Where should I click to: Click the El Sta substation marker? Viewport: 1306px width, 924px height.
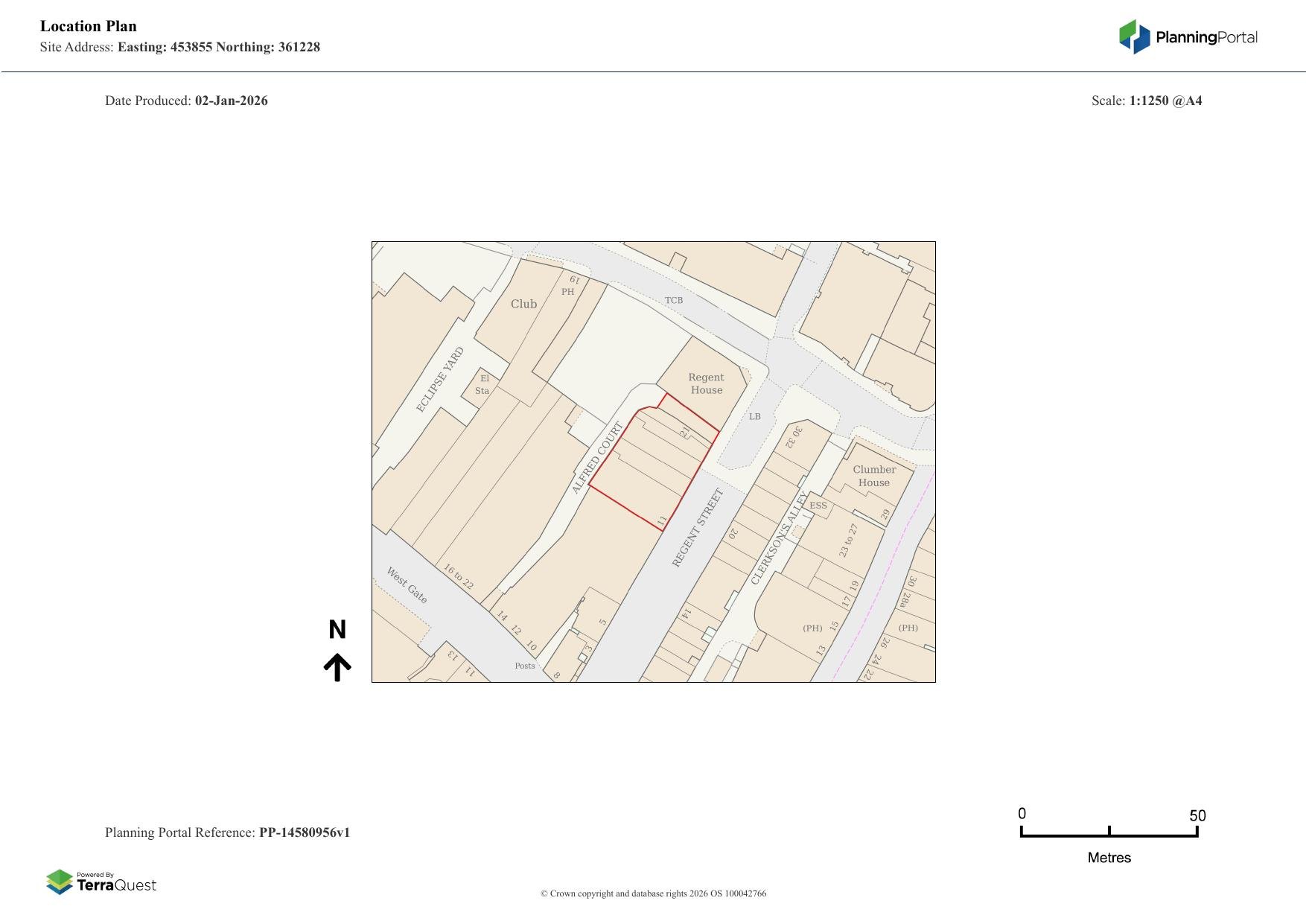485,385
